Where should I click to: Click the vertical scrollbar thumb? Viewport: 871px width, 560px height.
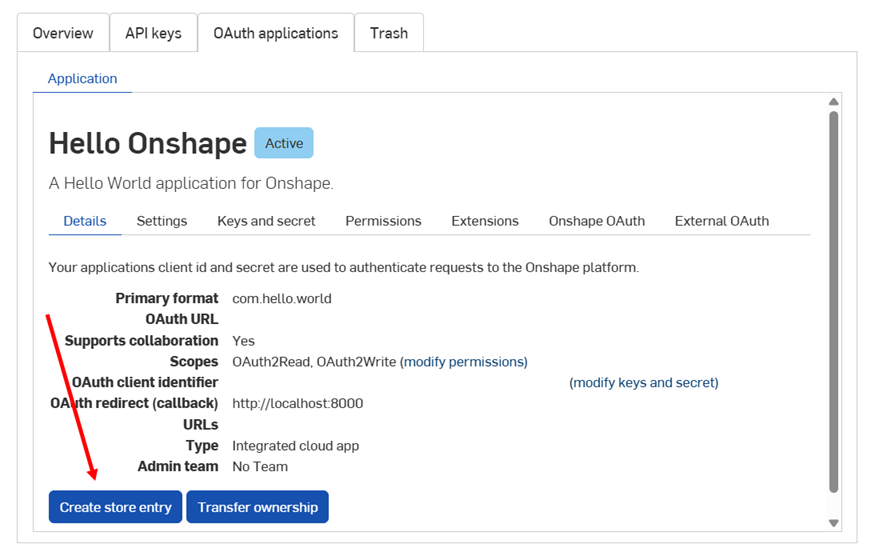[833, 302]
